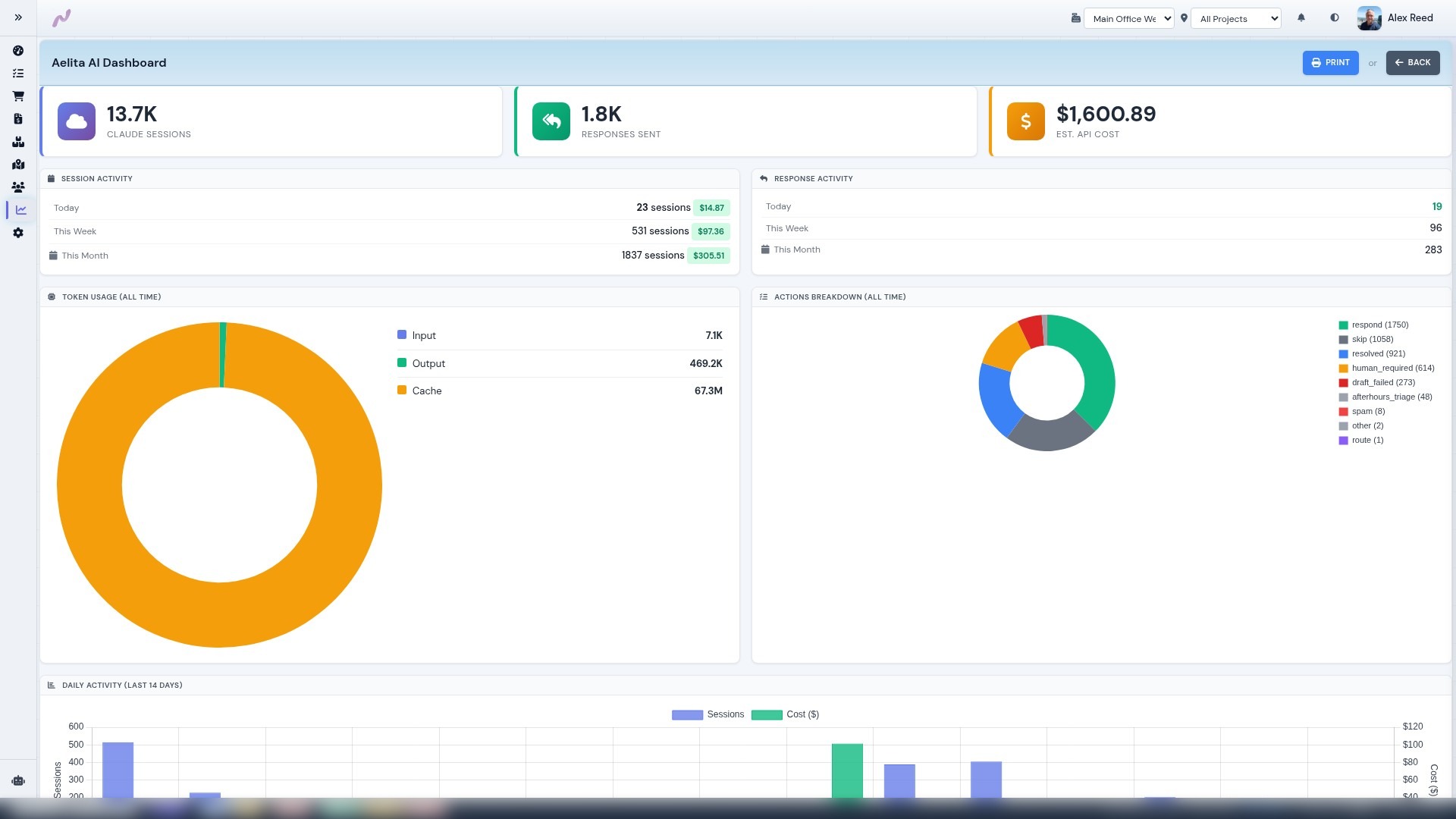1456x819 pixels.
Task: Click the Cache value 67.3M
Action: 708,391
